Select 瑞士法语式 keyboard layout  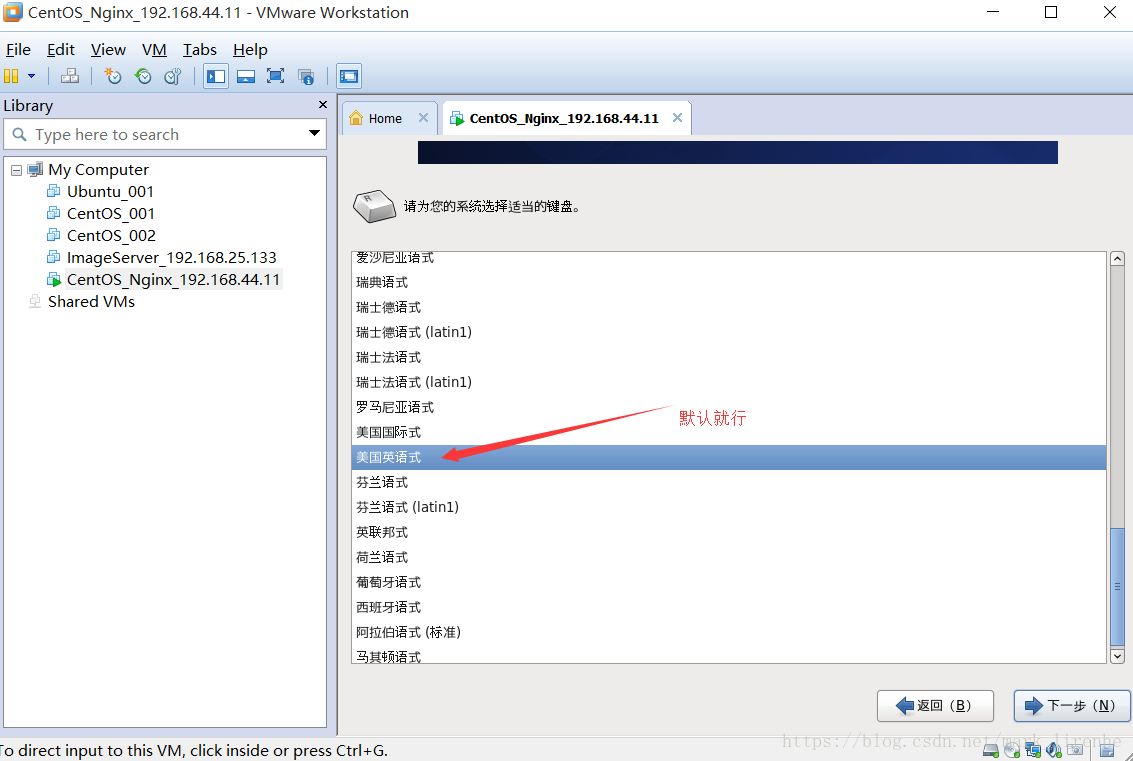coord(728,357)
